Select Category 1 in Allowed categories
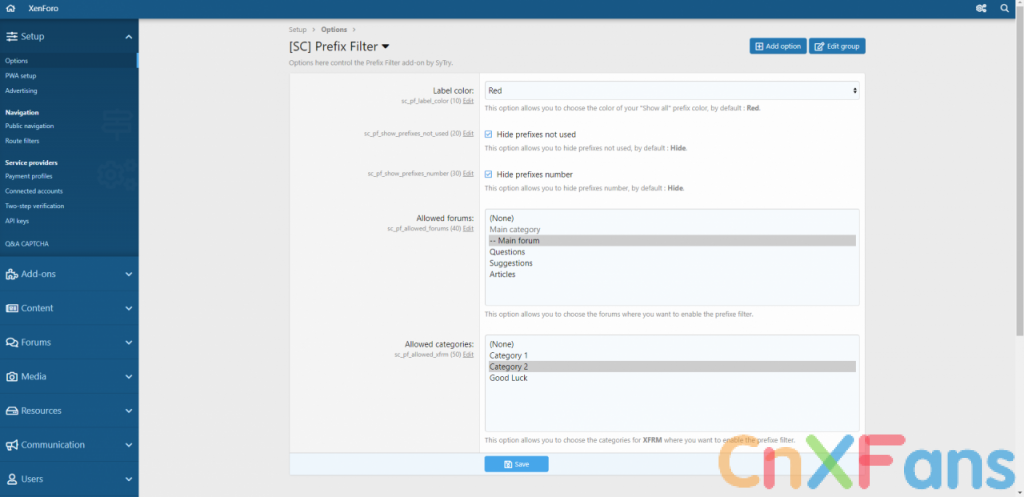 pyautogui.click(x=672, y=356)
